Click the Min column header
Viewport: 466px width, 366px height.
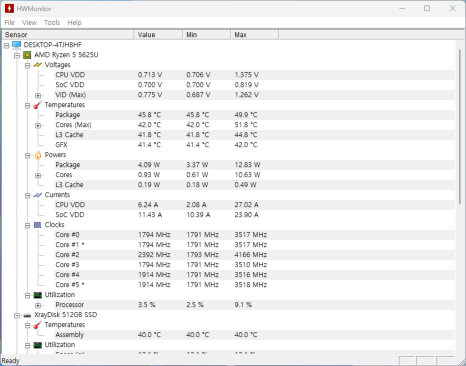(206, 35)
